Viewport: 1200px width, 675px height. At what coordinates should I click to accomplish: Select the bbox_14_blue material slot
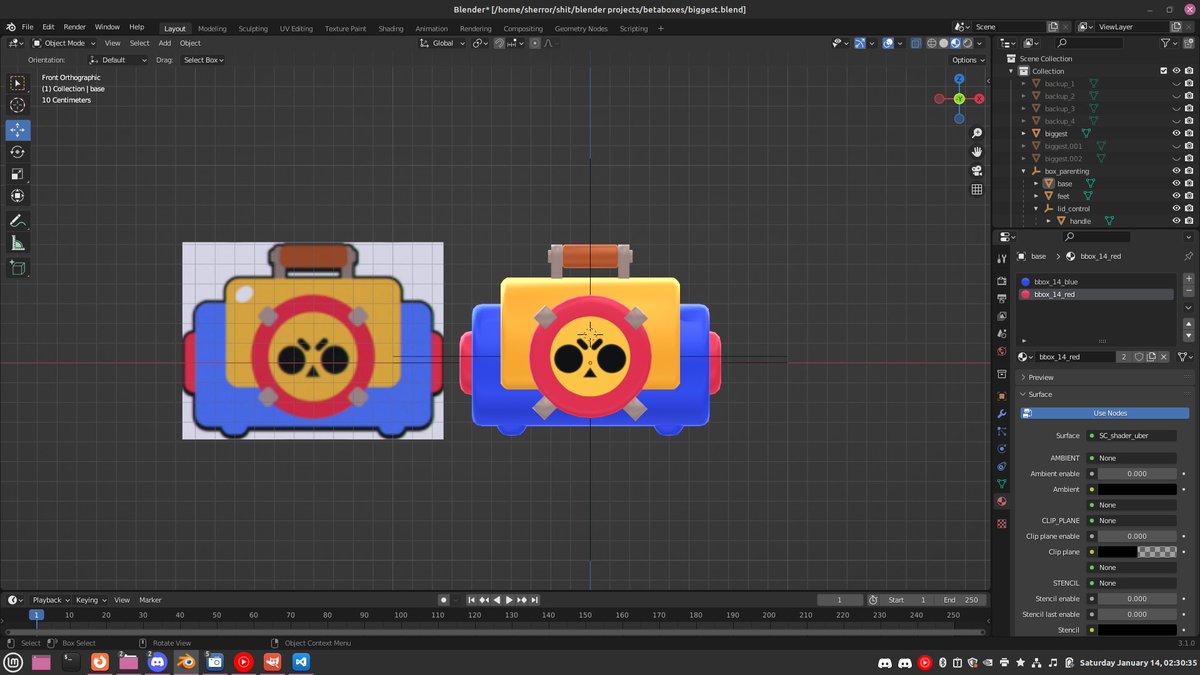[1097, 282]
